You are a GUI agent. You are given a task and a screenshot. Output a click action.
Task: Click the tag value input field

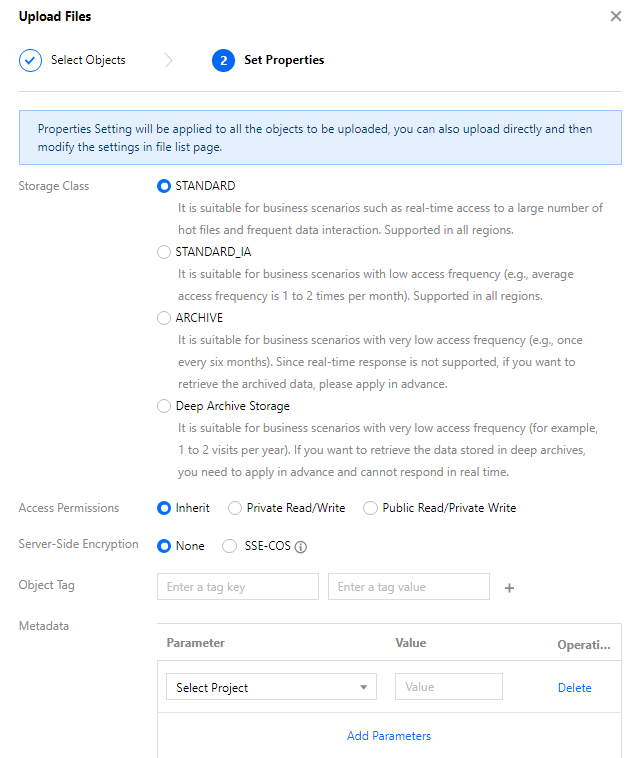click(x=408, y=587)
